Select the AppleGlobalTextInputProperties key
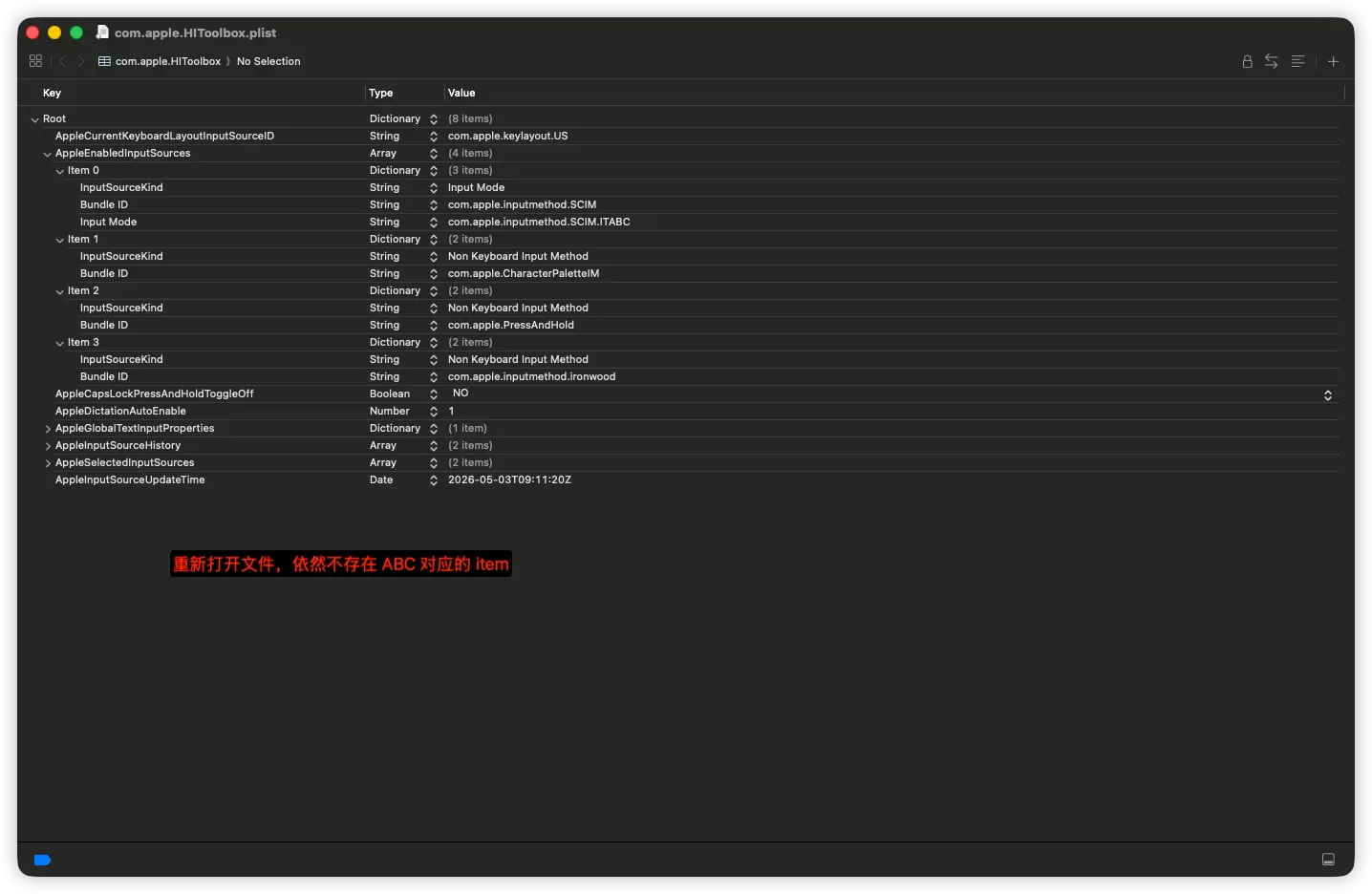This screenshot has height=894, width=1372. (x=135, y=428)
